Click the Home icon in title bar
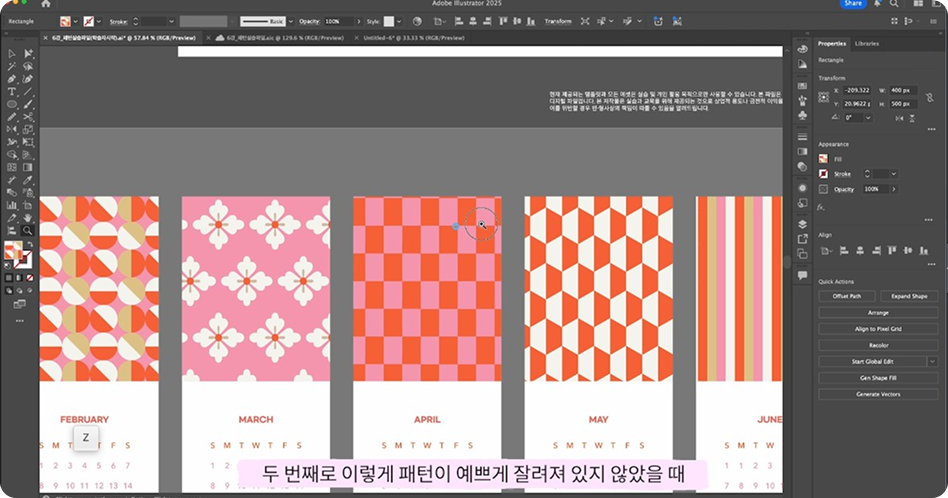 coord(46,4)
